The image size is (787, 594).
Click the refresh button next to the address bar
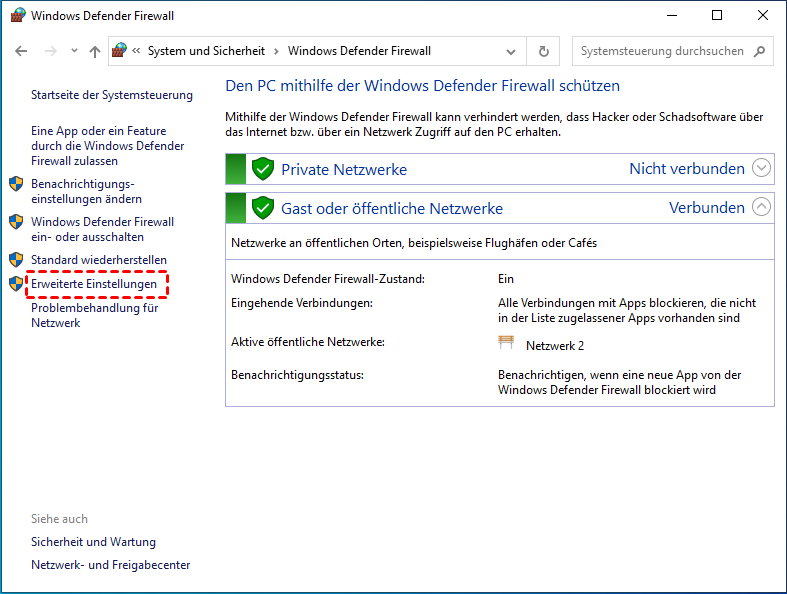point(543,51)
